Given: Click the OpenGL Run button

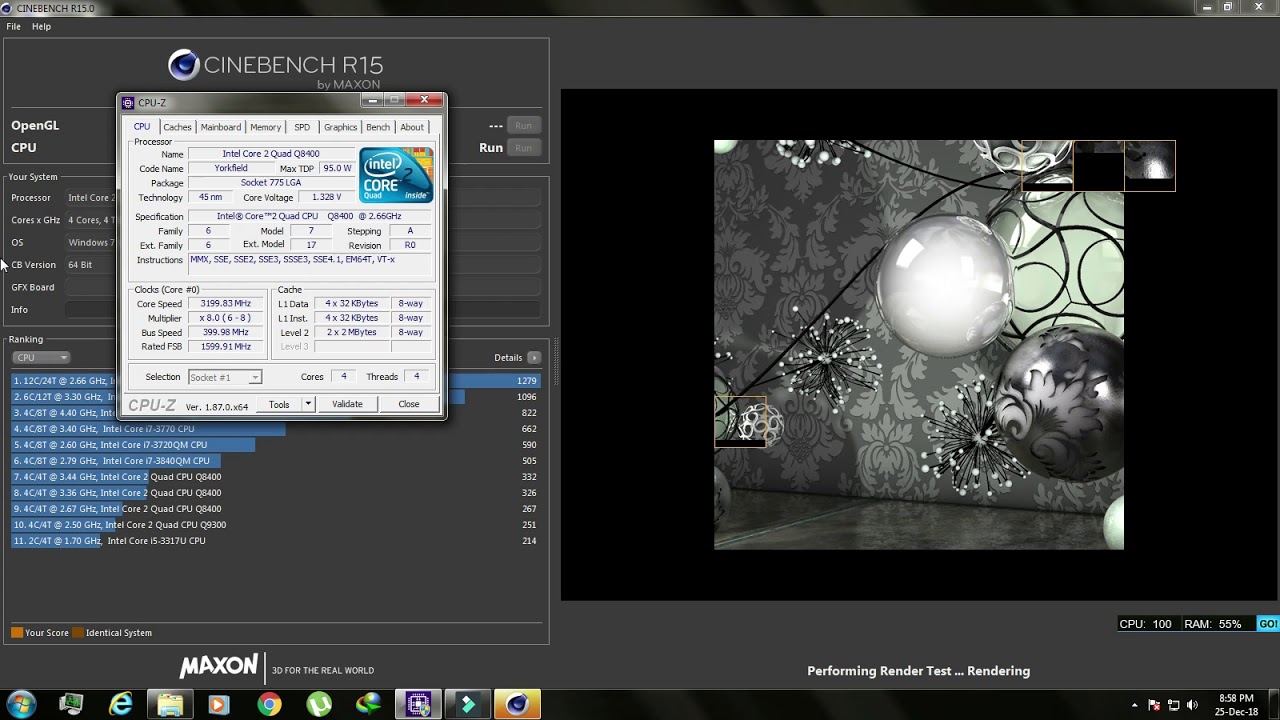Looking at the screenshot, I should (523, 126).
